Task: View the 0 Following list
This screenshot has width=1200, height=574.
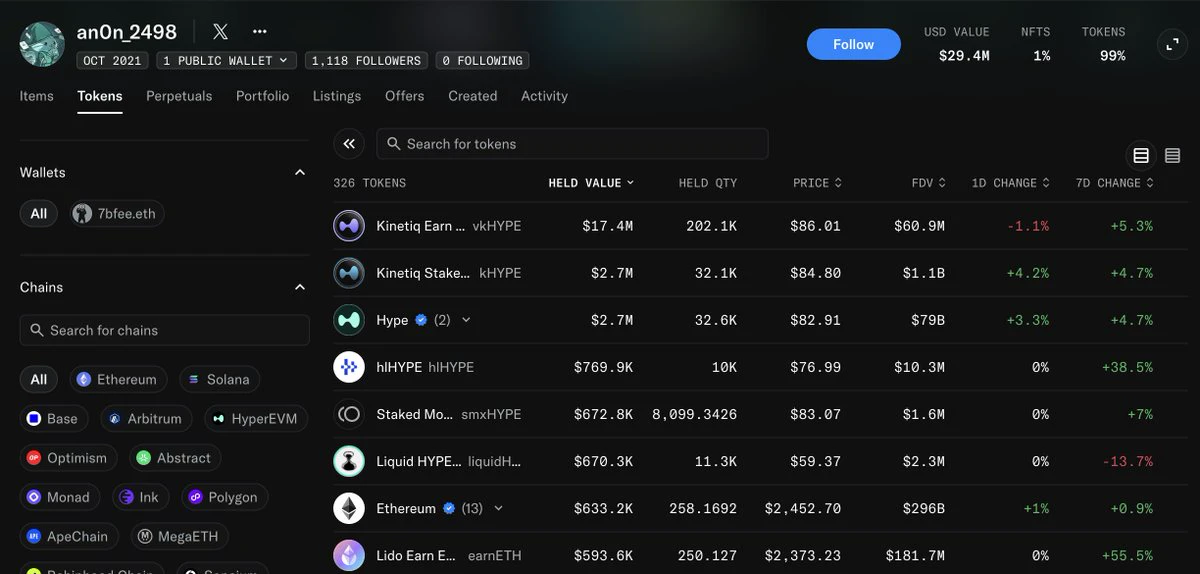Action: [482, 61]
